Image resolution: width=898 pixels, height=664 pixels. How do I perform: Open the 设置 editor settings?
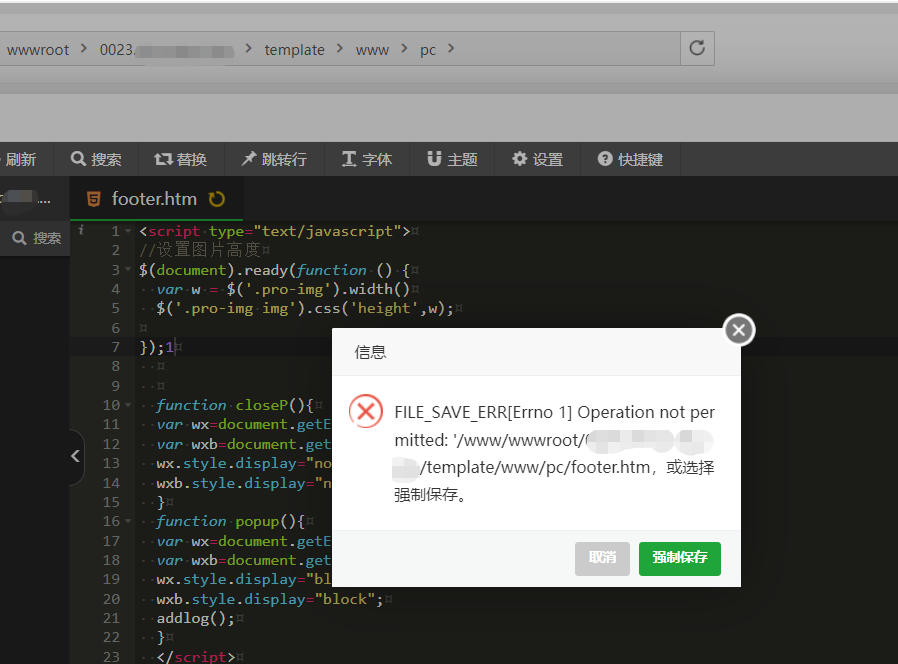pos(537,159)
